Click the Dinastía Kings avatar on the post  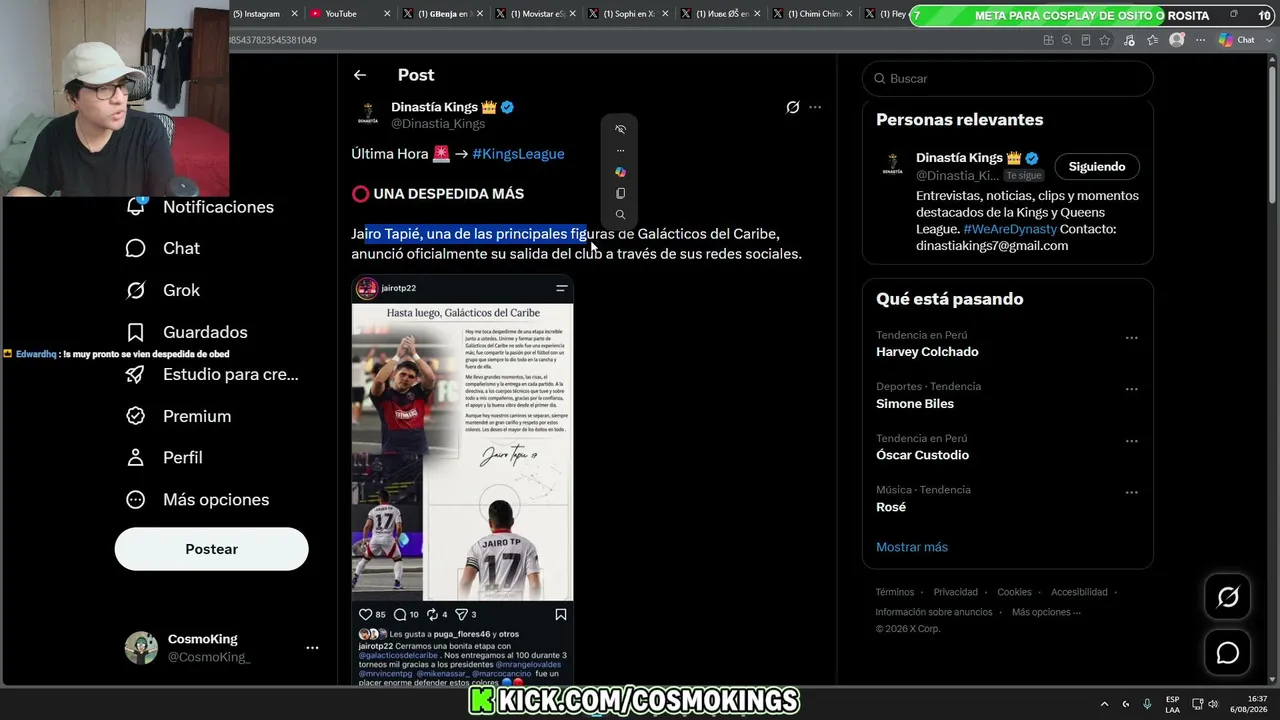pyautogui.click(x=368, y=115)
